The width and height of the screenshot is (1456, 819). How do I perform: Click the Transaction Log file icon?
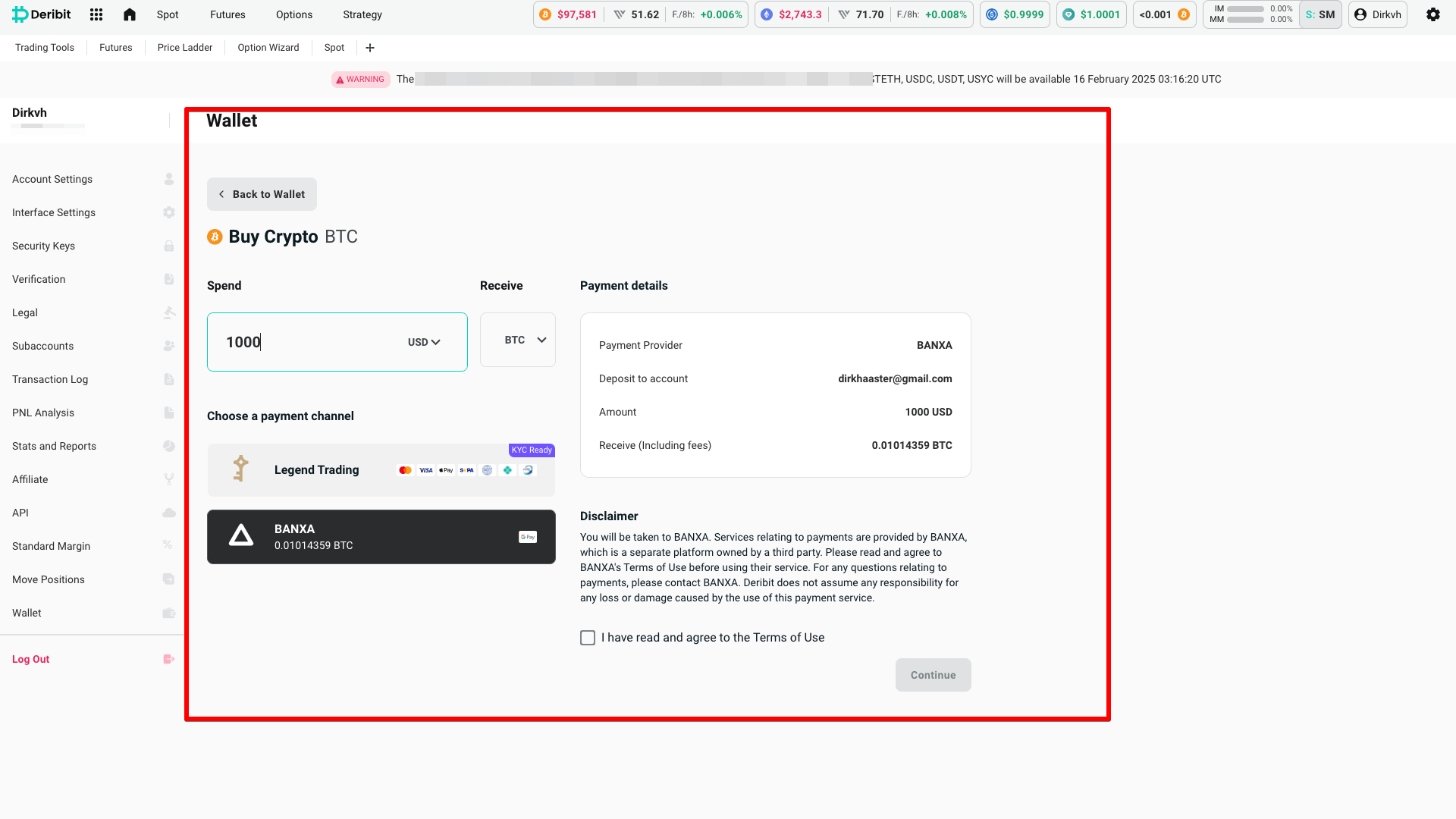[x=169, y=379]
